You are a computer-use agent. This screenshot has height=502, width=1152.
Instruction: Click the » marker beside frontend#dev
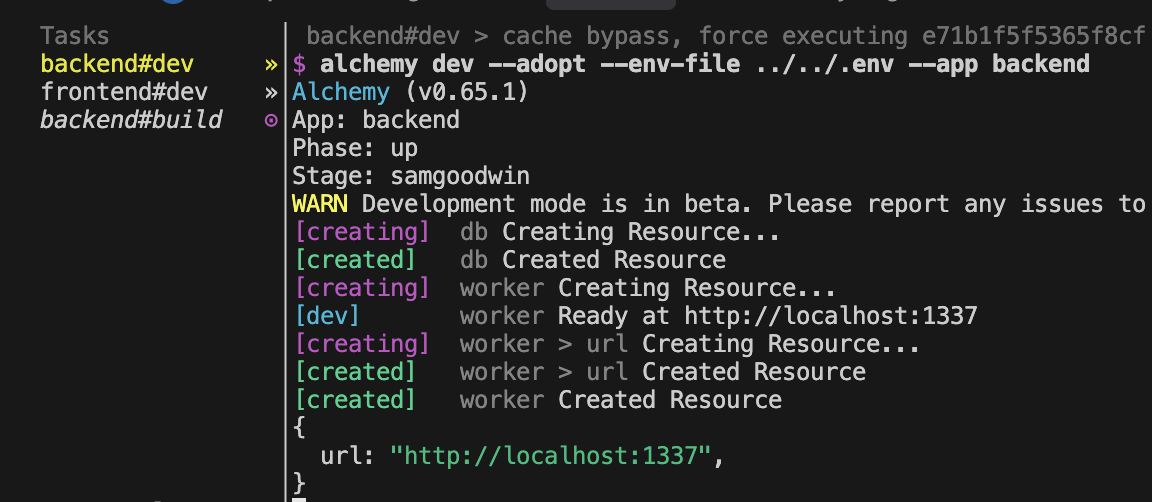[x=270, y=94]
